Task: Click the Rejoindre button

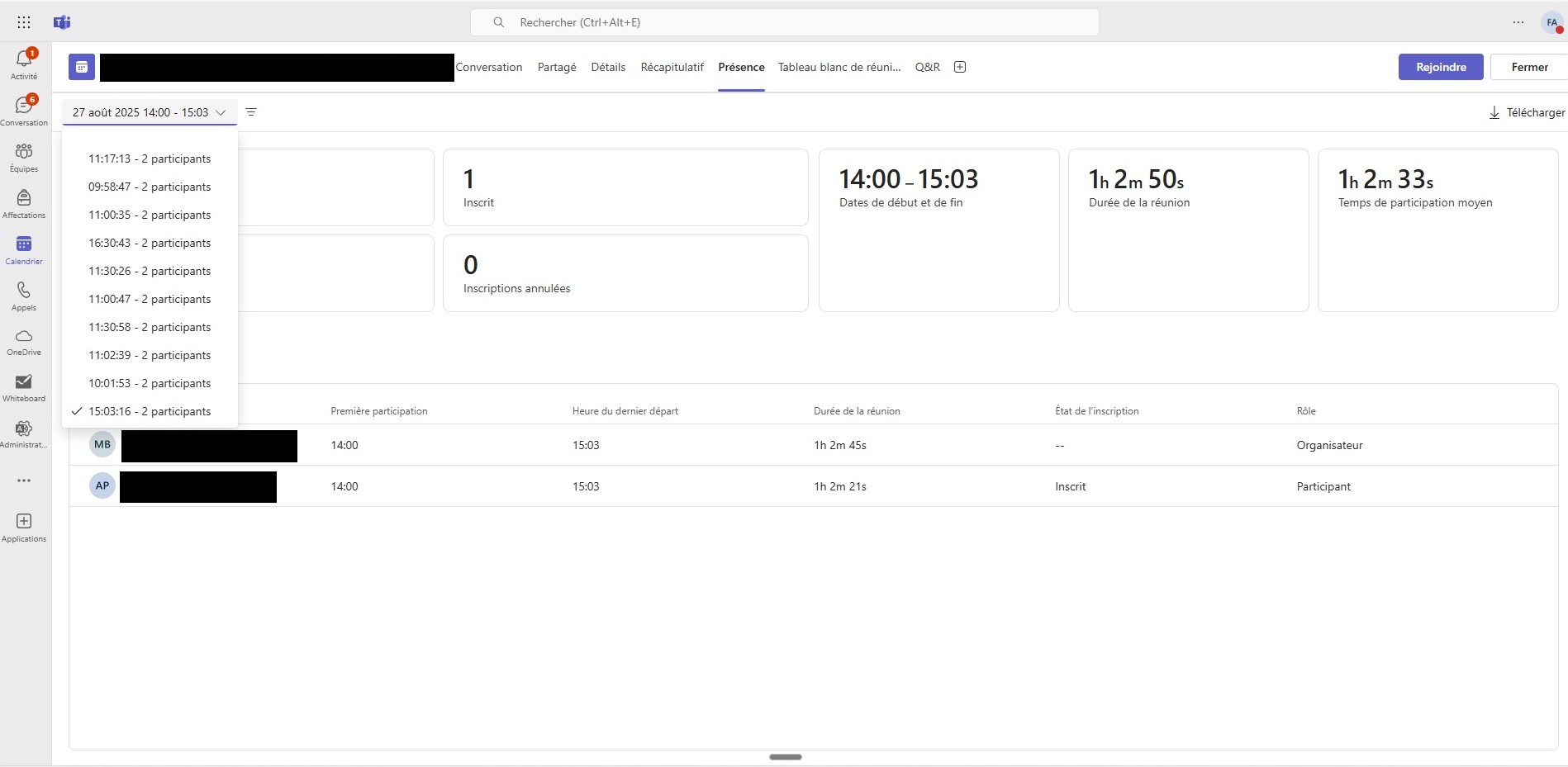Action: click(1441, 67)
